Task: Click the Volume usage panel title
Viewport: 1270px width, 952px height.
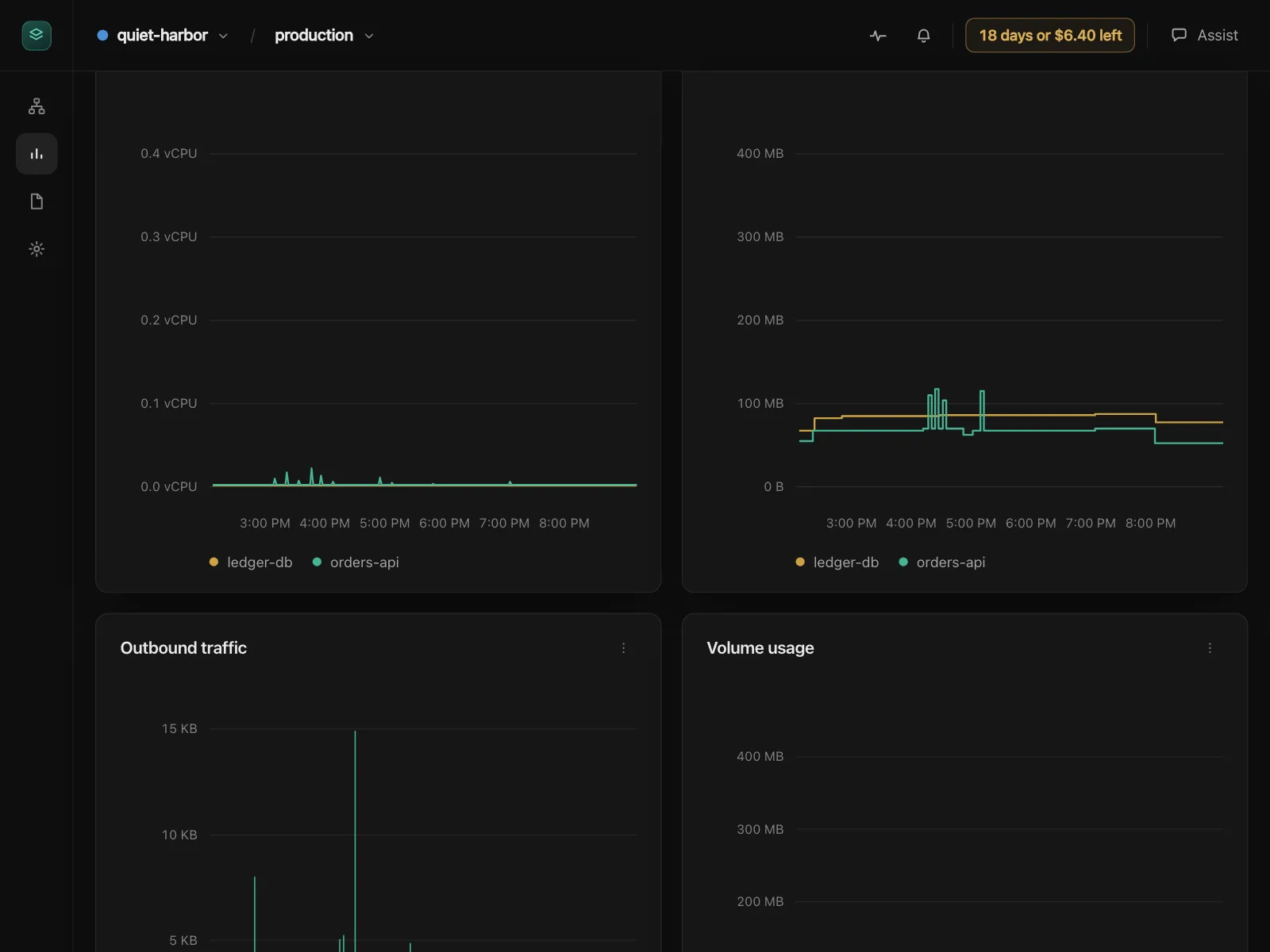Action: 760,648
